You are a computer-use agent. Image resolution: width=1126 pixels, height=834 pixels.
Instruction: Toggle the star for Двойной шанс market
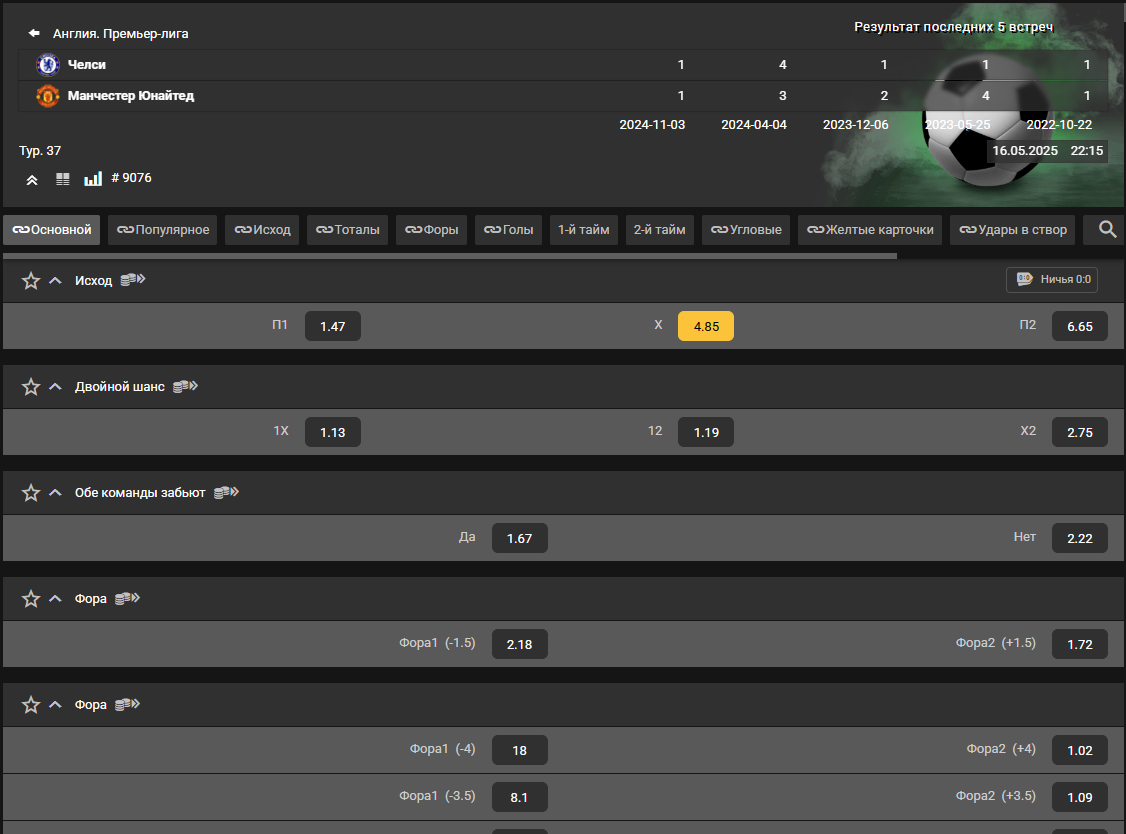(x=31, y=387)
